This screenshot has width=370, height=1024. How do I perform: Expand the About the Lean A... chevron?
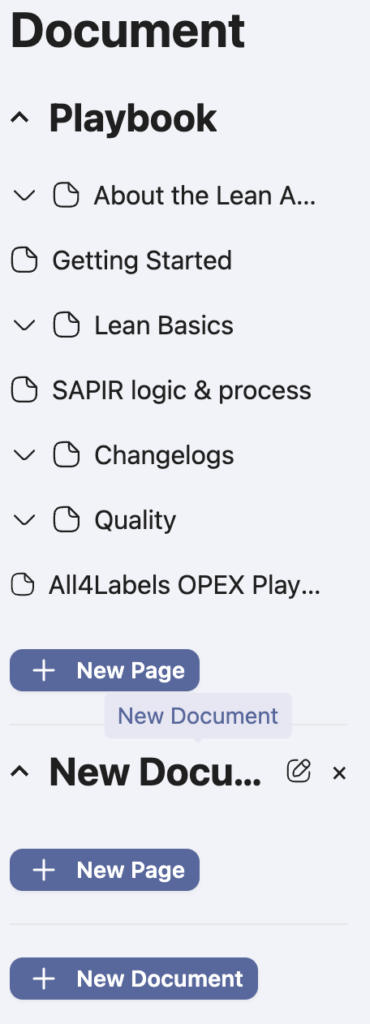click(x=24, y=195)
